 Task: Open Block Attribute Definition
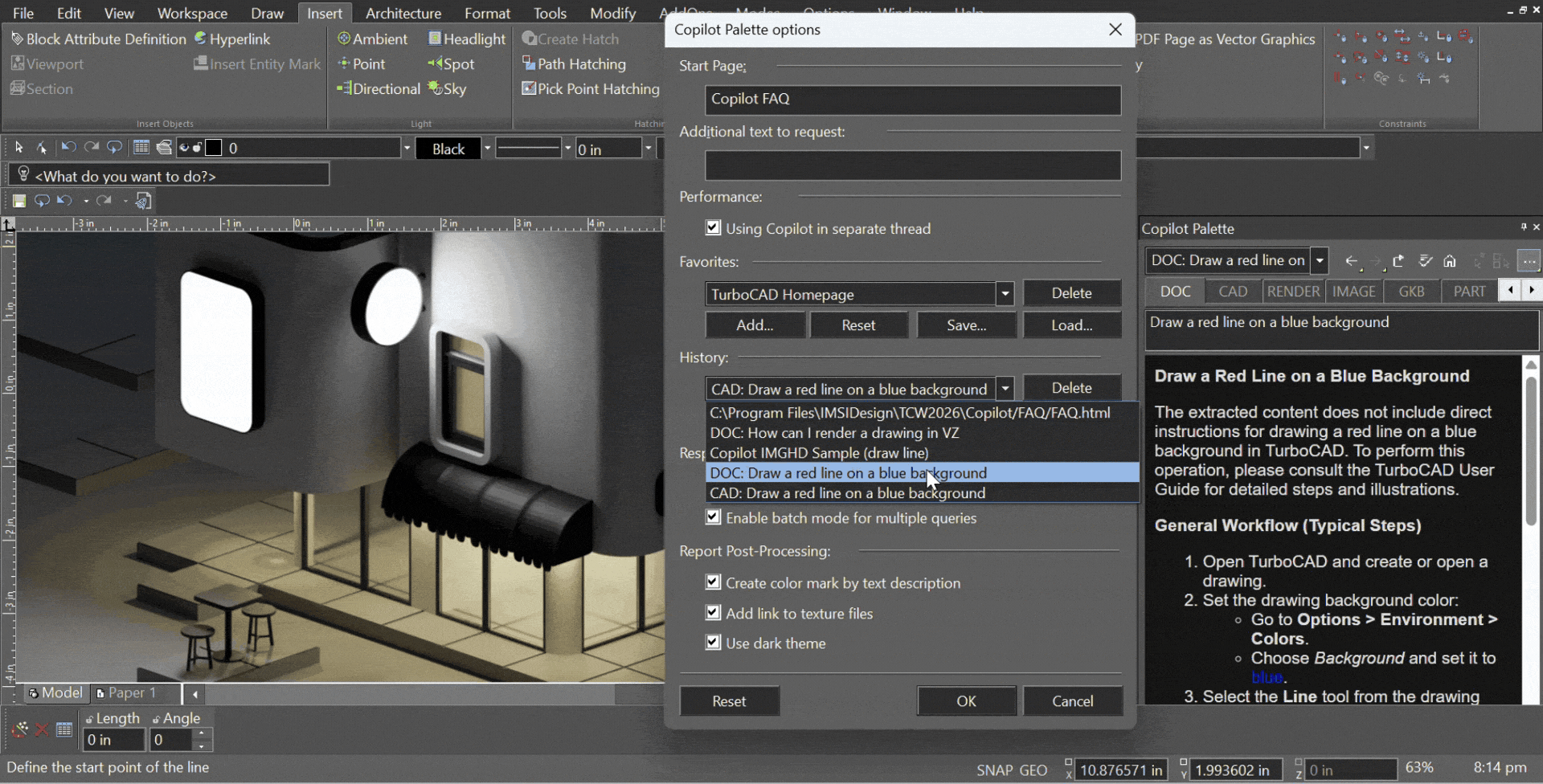[98, 39]
